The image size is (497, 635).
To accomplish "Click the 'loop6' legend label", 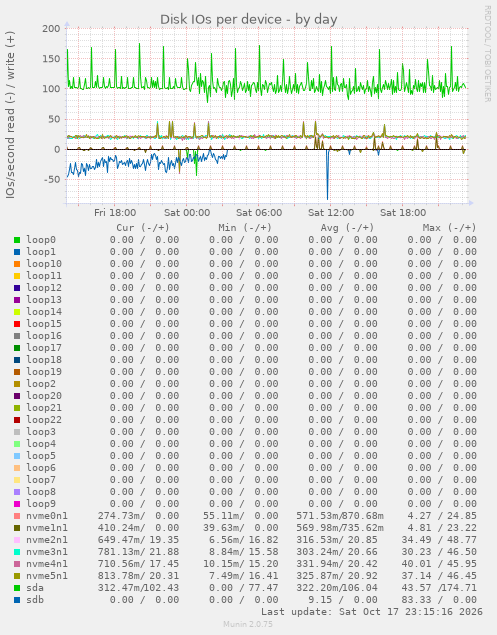I will [x=41, y=468].
